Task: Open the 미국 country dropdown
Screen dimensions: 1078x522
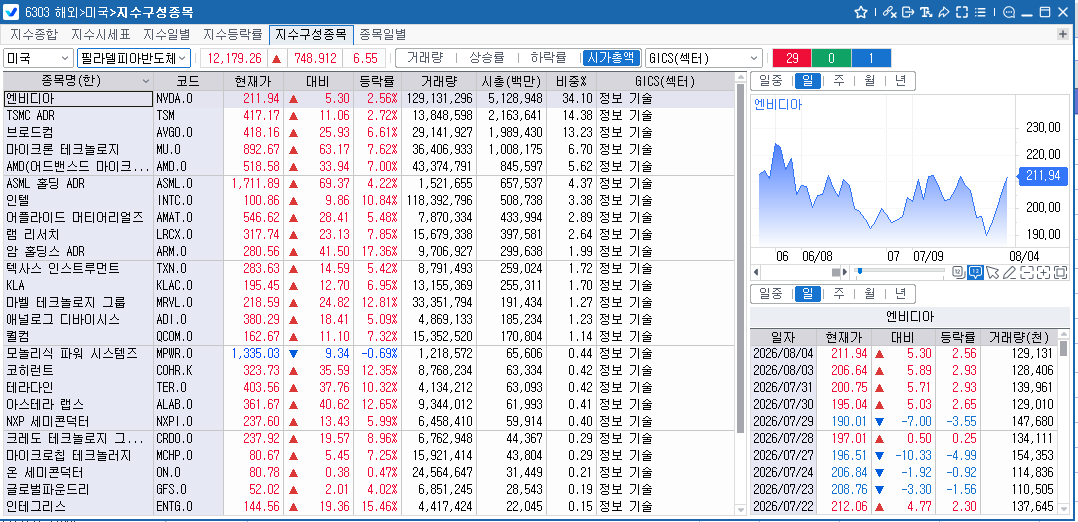Action: 38,58
